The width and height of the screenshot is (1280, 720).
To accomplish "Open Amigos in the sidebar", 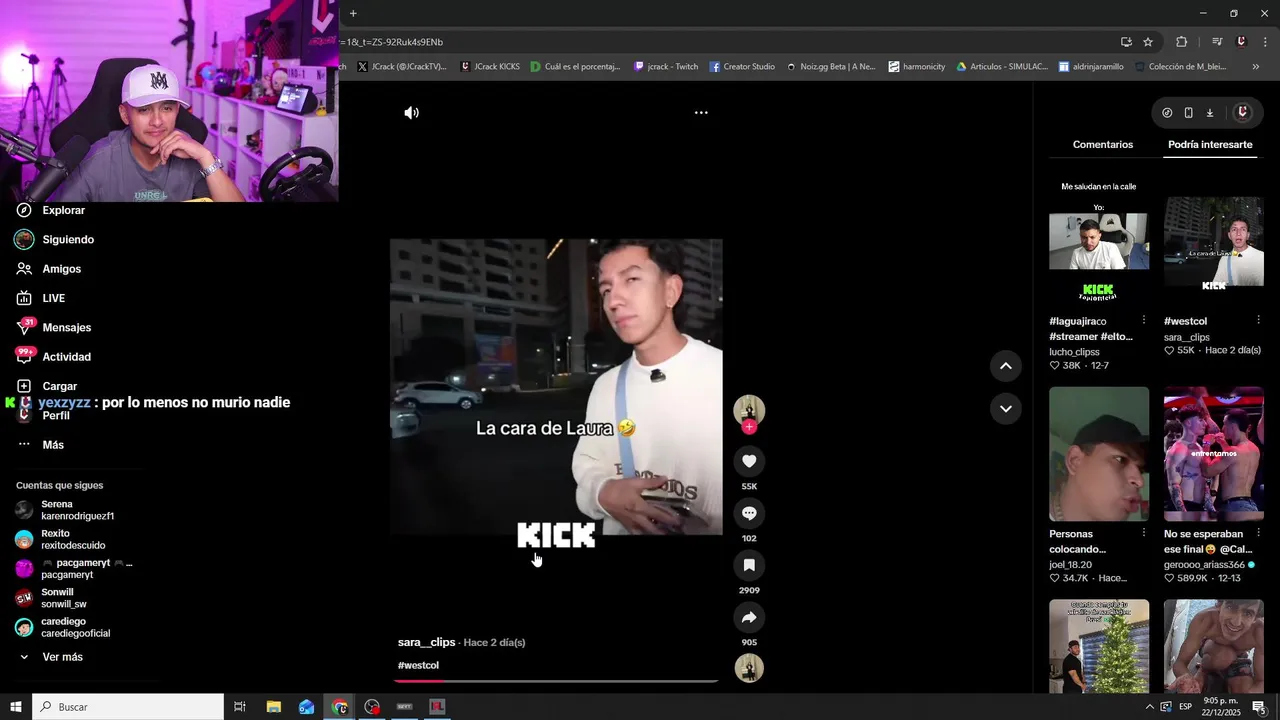I will tap(61, 269).
